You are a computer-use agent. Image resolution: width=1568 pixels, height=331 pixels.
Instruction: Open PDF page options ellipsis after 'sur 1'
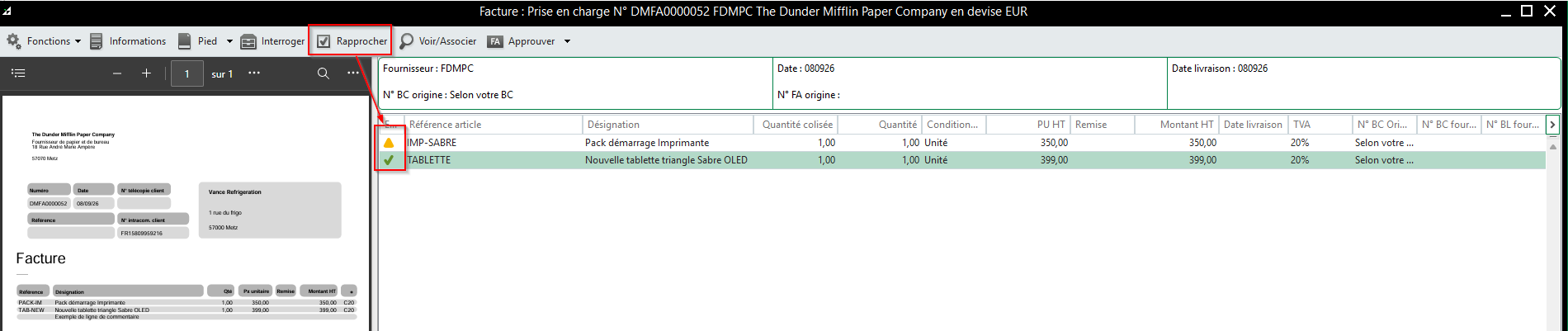coord(254,73)
